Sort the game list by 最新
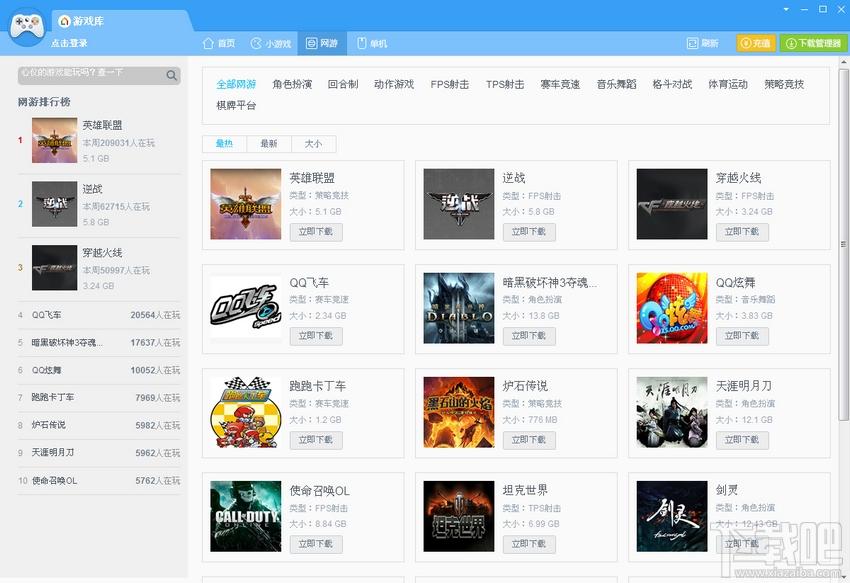 pyautogui.click(x=269, y=144)
